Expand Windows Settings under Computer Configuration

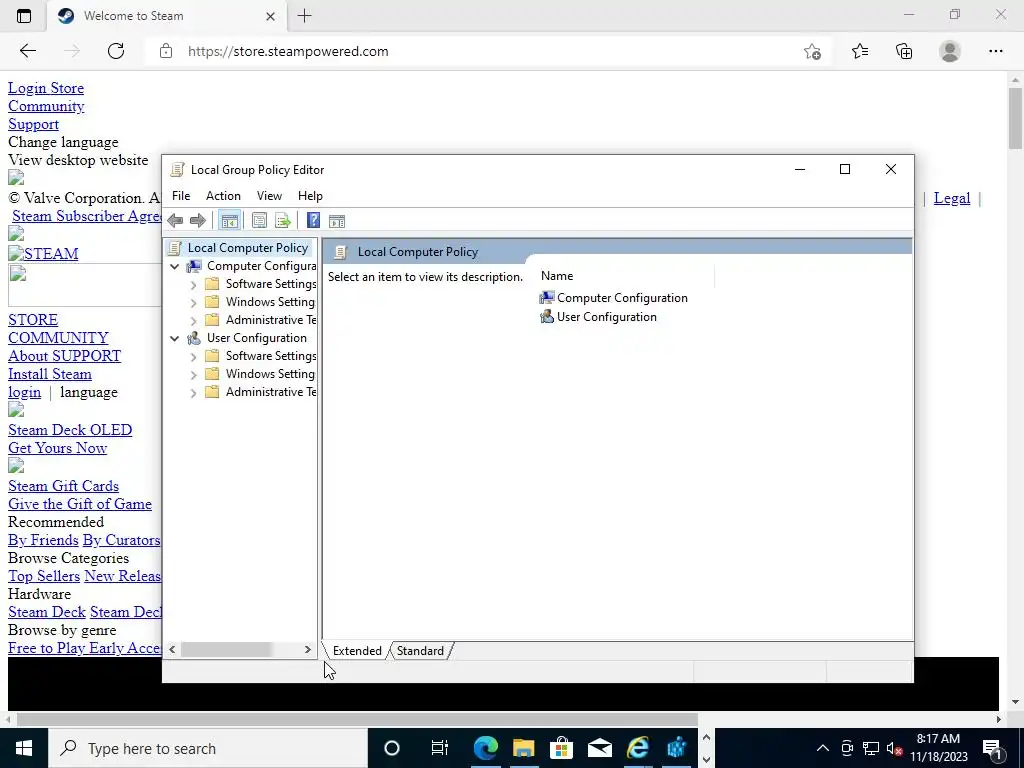point(193,302)
